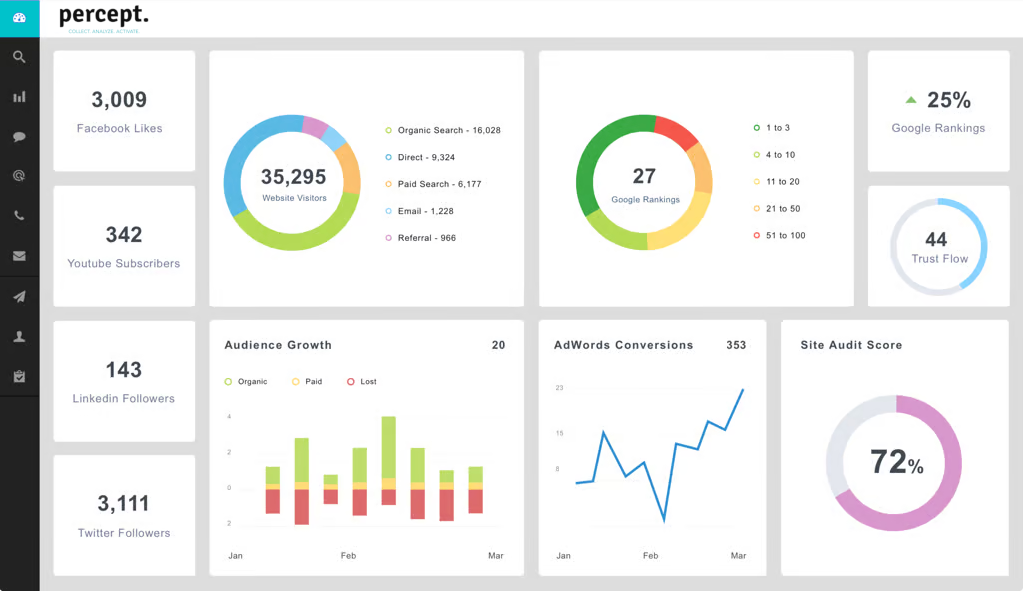
Task: Select the paper plane campaigns icon
Action: (19, 295)
